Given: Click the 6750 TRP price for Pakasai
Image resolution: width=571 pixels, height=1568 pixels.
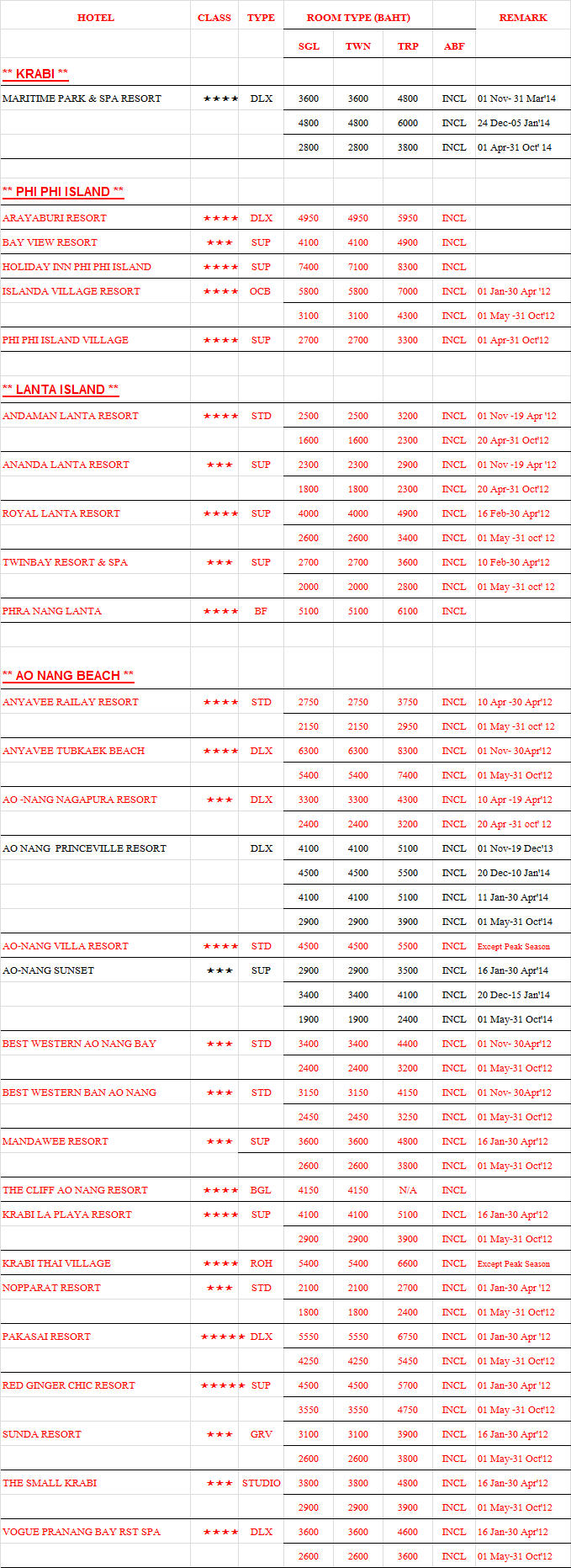Looking at the screenshot, I should click(x=408, y=1337).
